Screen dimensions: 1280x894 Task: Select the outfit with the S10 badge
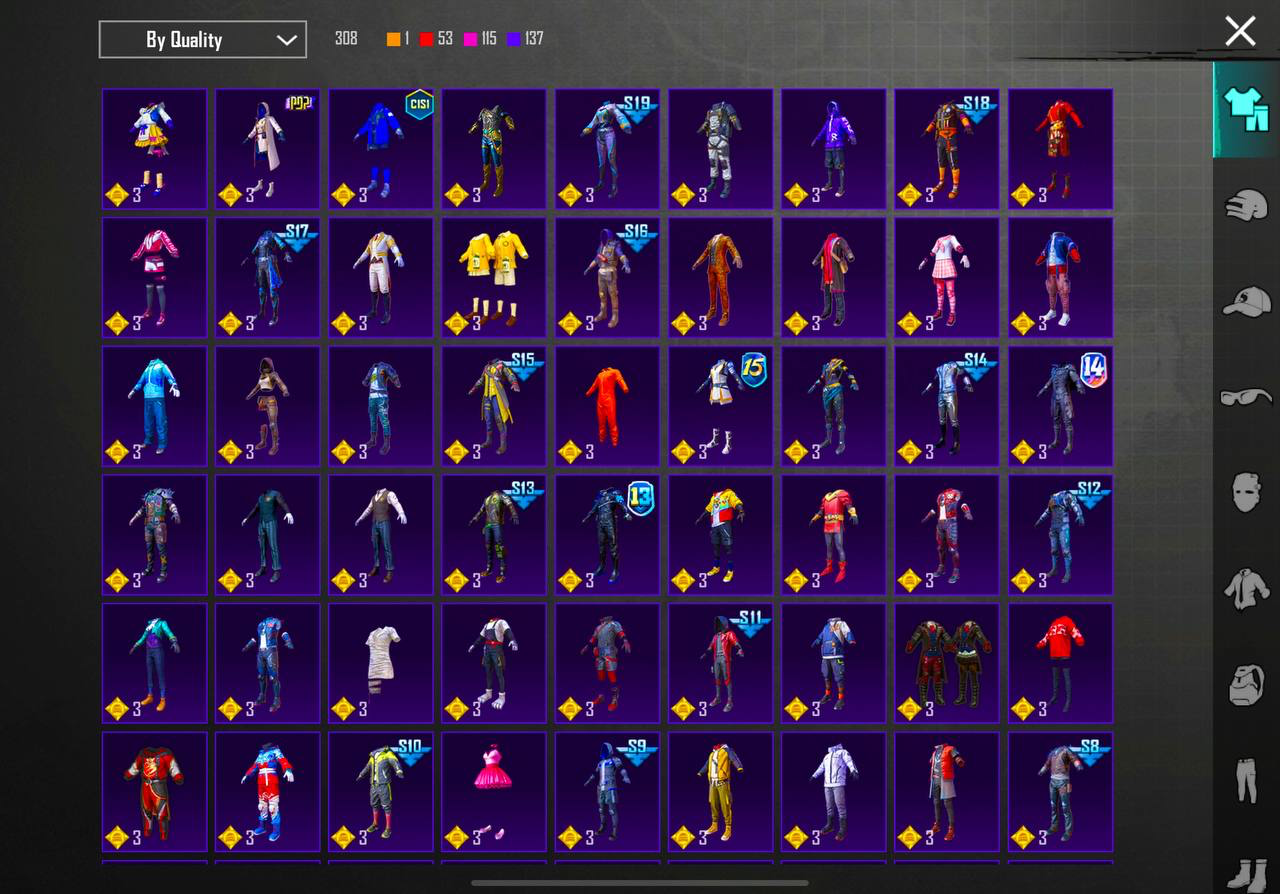tap(381, 792)
